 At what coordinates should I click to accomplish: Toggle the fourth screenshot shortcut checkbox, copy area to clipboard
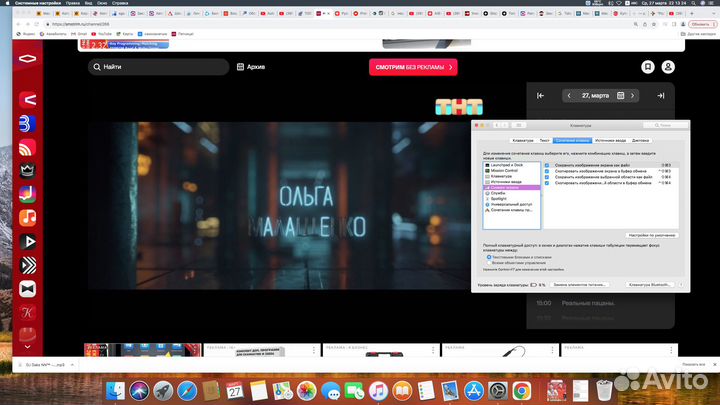click(x=546, y=183)
